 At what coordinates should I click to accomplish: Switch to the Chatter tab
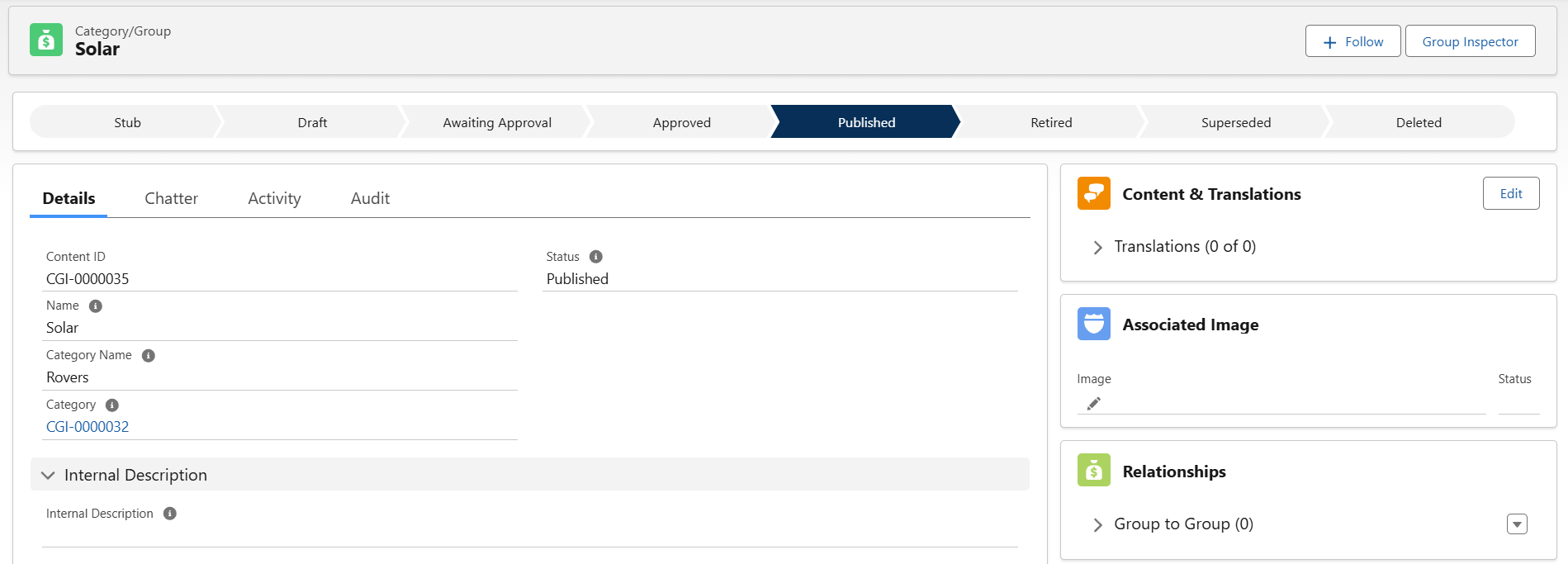click(171, 198)
